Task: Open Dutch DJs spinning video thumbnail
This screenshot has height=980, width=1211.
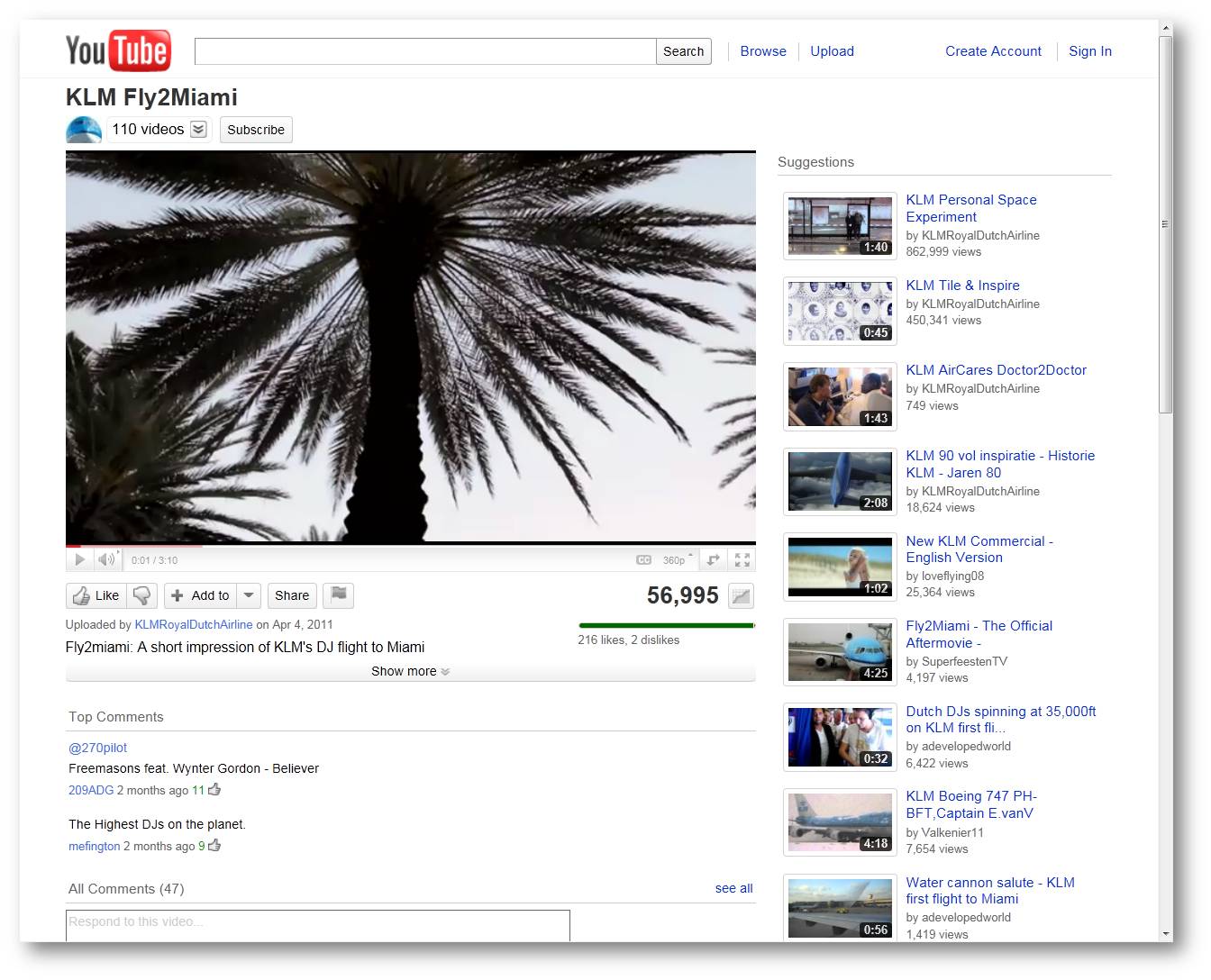Action: 840,737
